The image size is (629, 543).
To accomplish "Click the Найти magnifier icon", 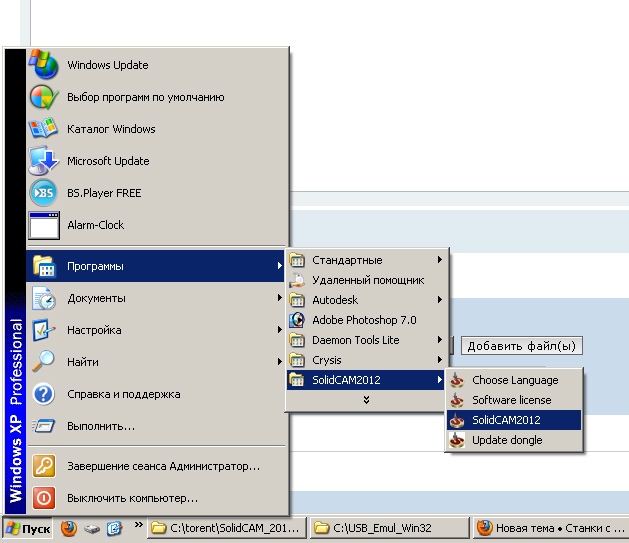I will (43, 361).
